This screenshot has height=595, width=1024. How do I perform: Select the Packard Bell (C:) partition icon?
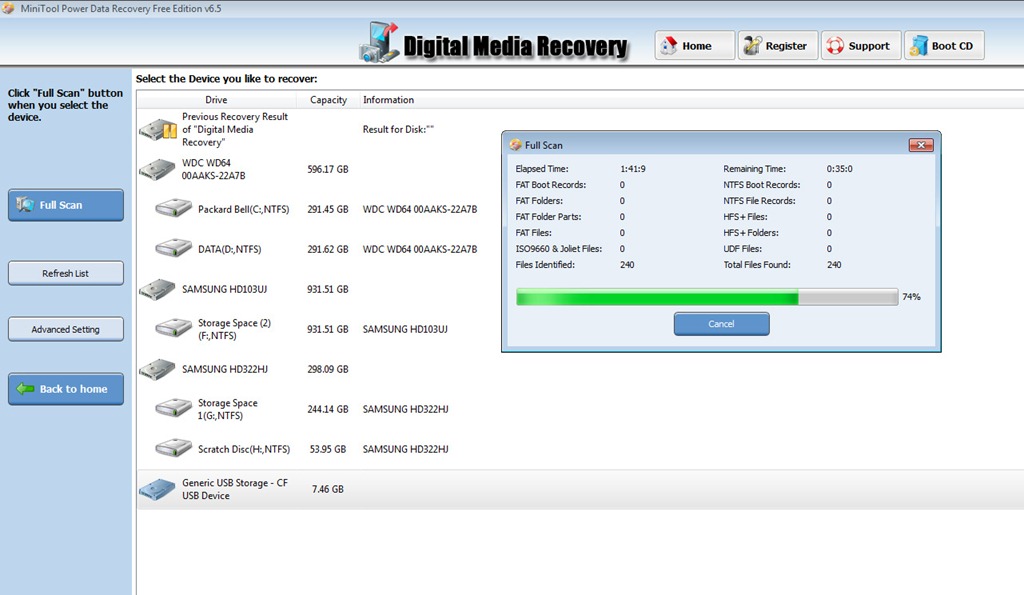click(x=173, y=209)
